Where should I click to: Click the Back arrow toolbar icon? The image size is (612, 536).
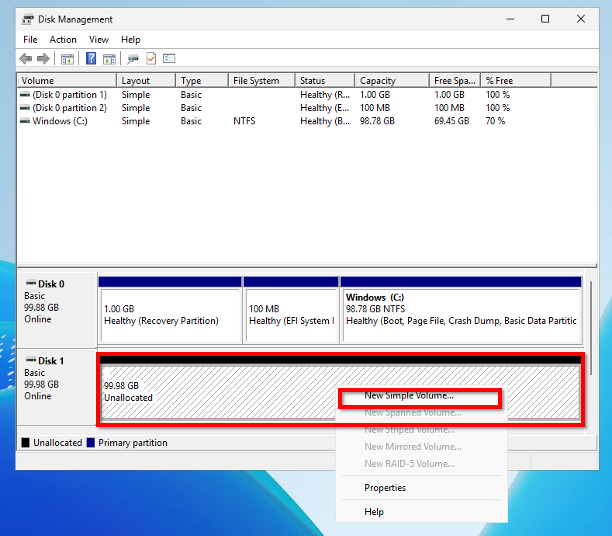pos(26,59)
